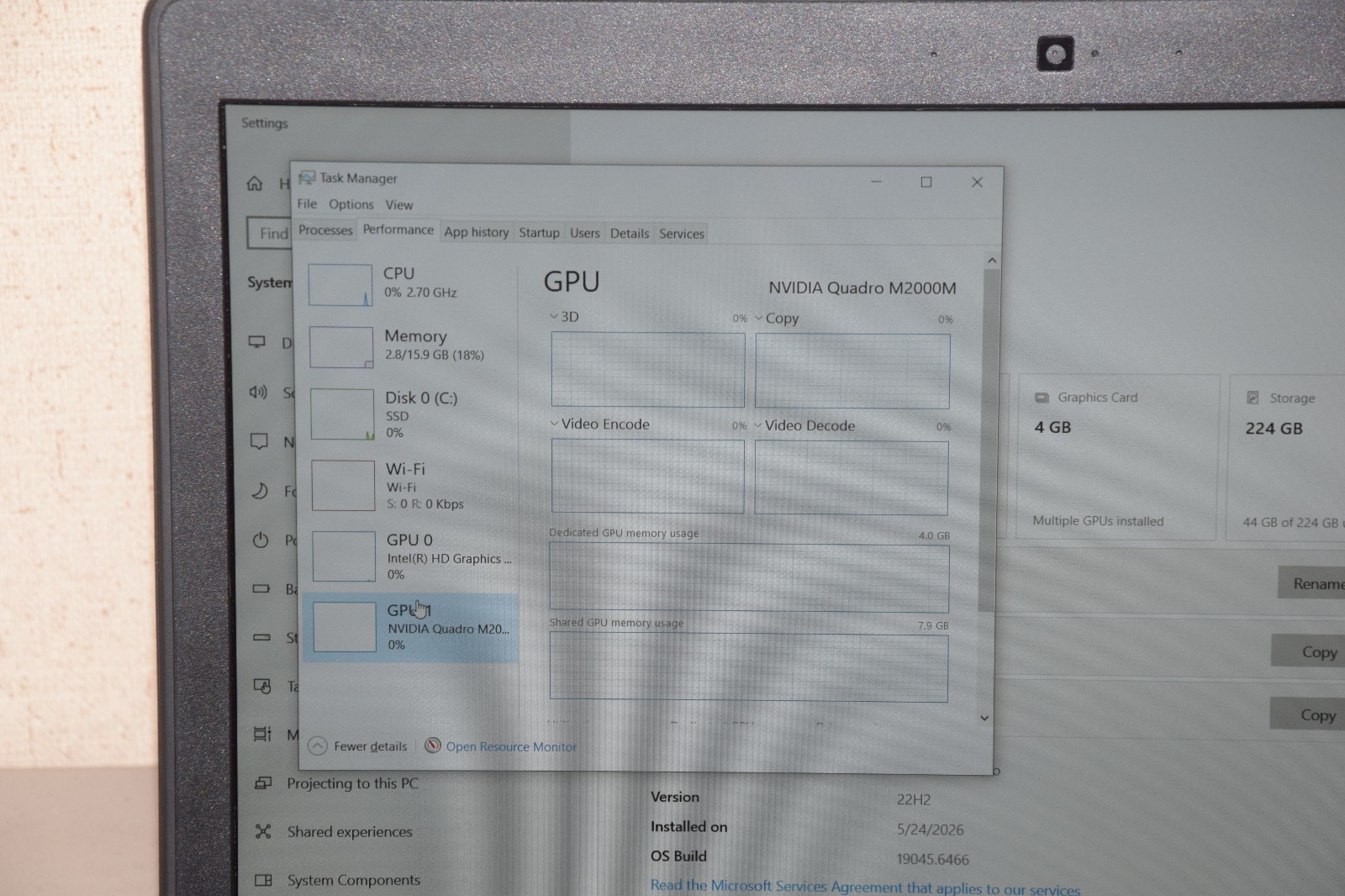The height and width of the screenshot is (896, 1345).
Task: Click the Fewer details label
Action: (370, 746)
